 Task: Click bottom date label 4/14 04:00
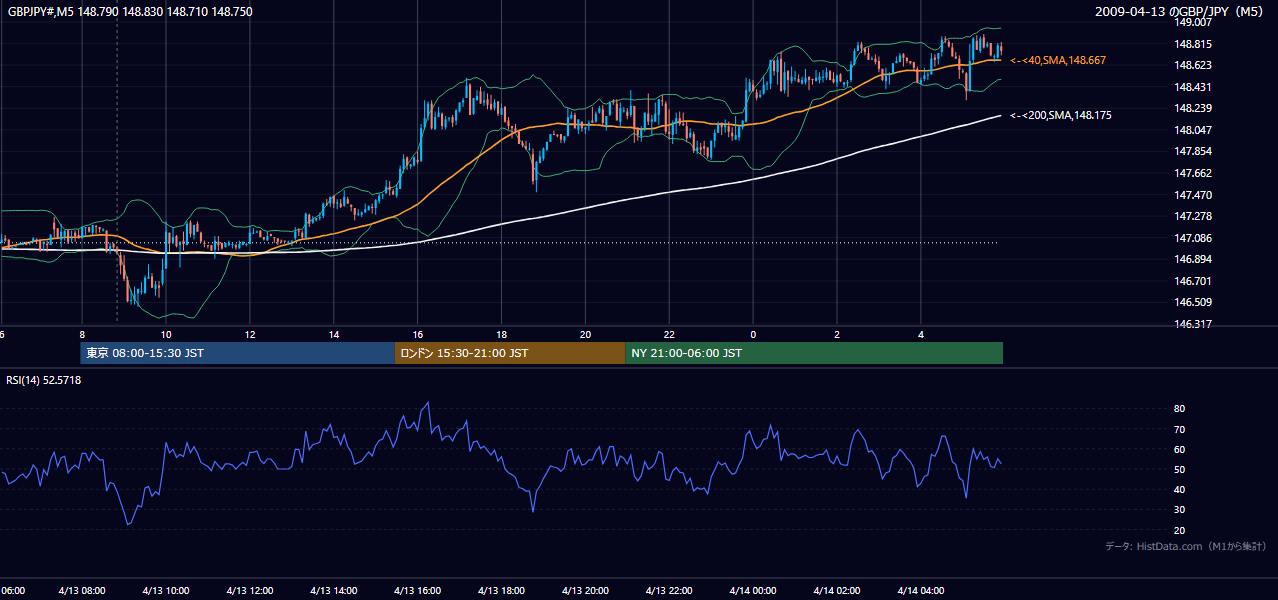pos(921,590)
